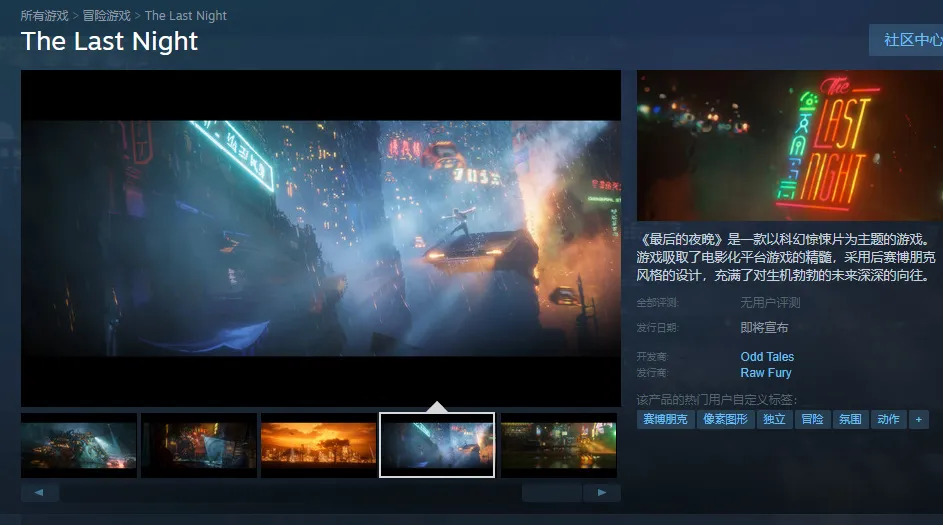Viewport: 943px width, 525px height.
Task: Click the main flying-car screenshot
Action: [321, 238]
